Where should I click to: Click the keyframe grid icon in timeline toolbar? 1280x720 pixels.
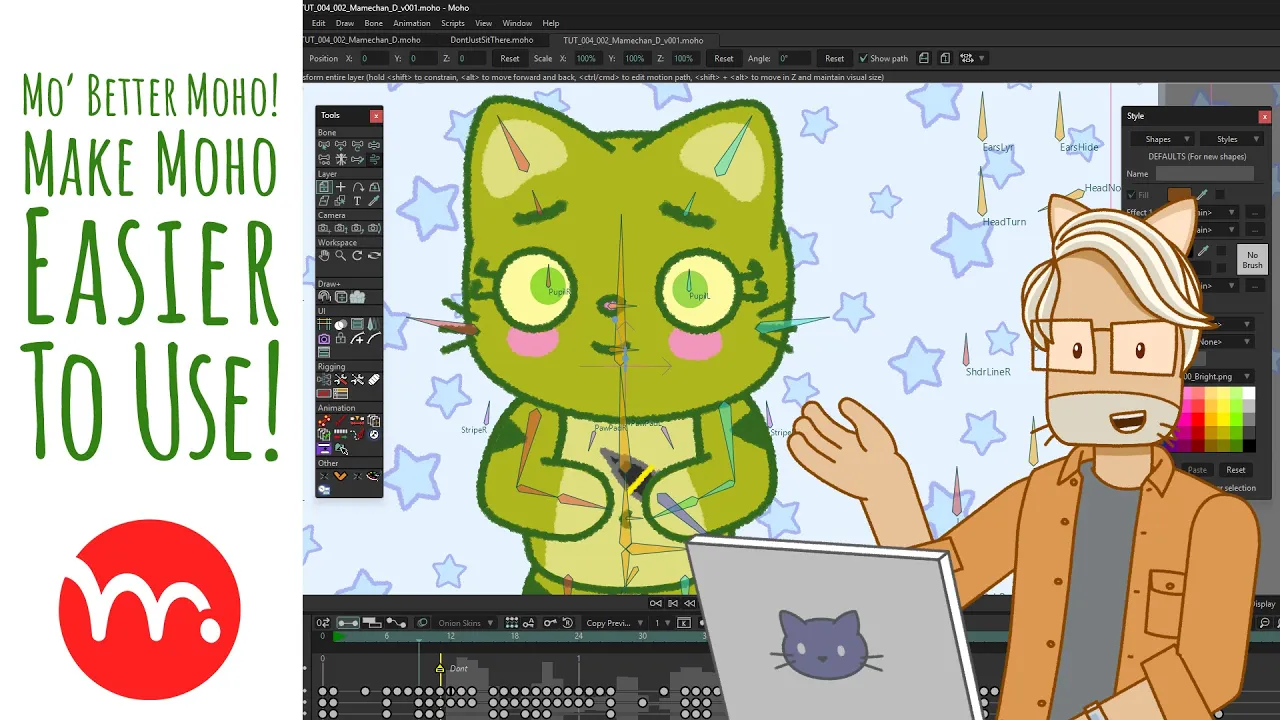coord(512,623)
